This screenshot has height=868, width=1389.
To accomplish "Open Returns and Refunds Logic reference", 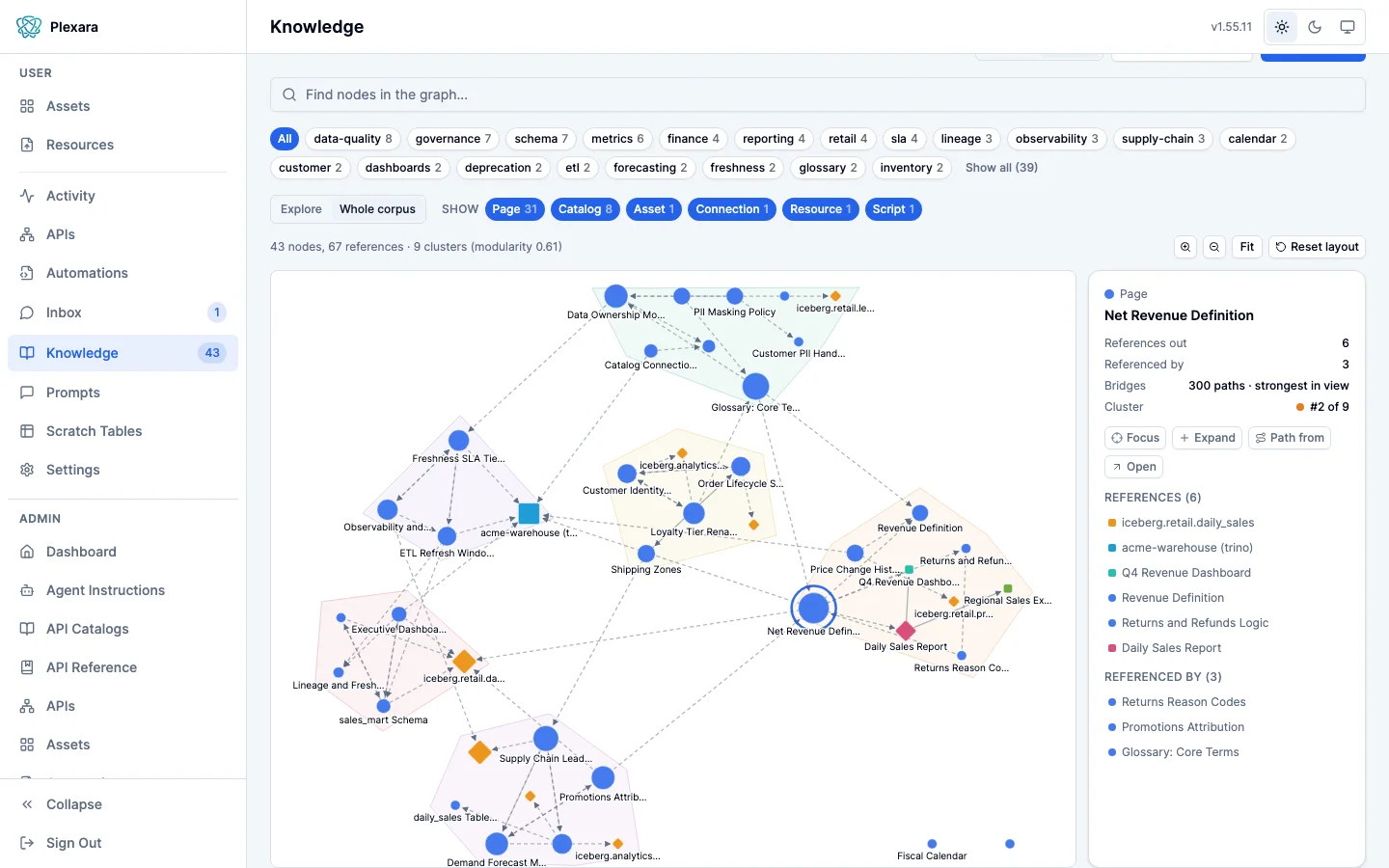I will pyautogui.click(x=1194, y=623).
